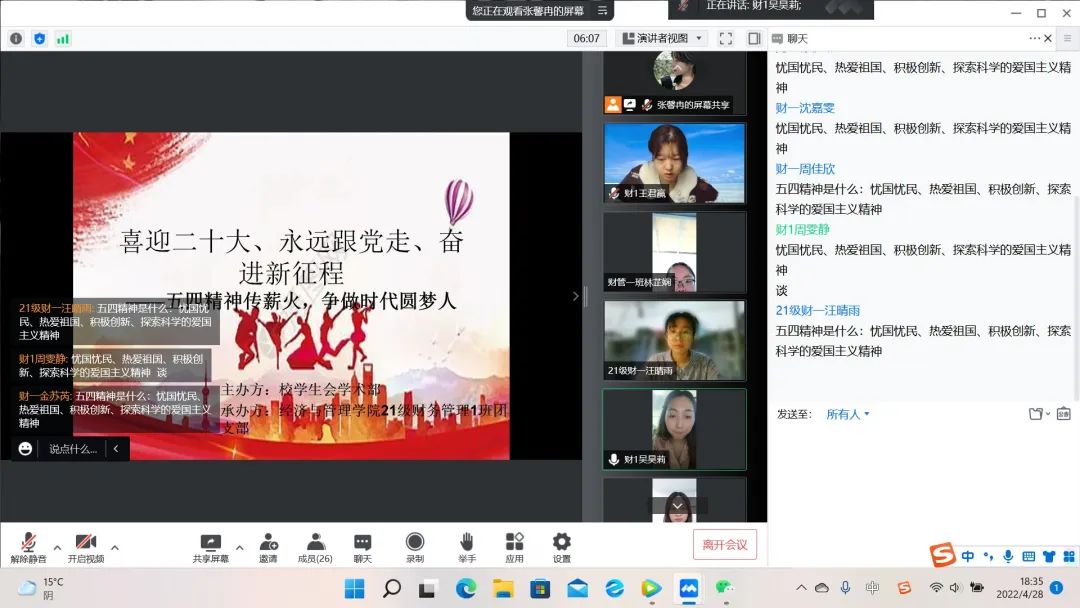Toggle camera with 开启视频 button
This screenshot has width=1080, height=608.
pos(85,542)
